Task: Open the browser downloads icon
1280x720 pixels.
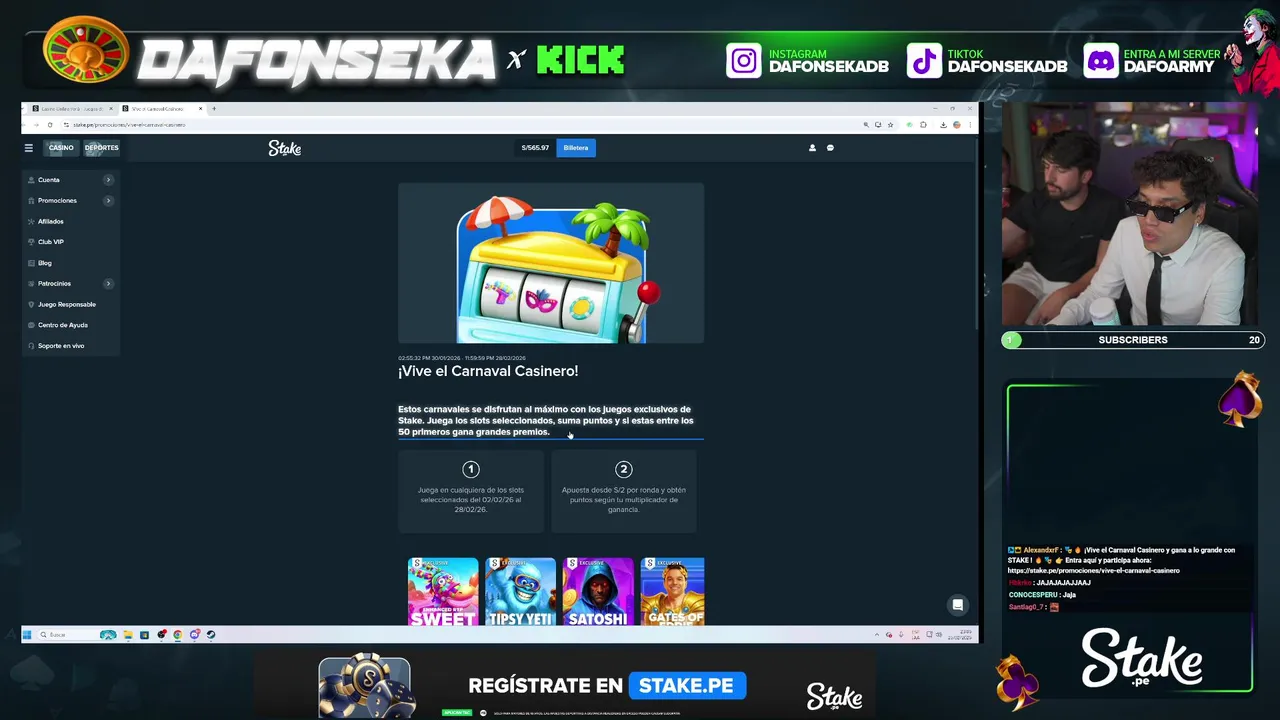Action: 943,125
